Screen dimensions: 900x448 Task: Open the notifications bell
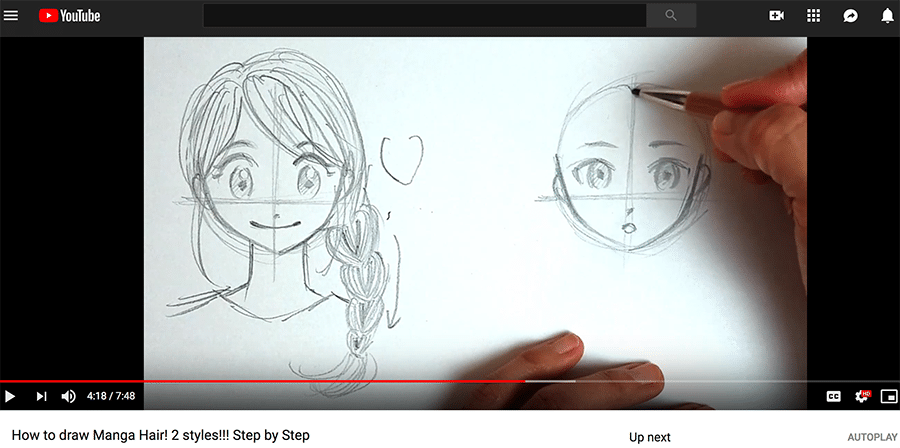click(x=887, y=16)
